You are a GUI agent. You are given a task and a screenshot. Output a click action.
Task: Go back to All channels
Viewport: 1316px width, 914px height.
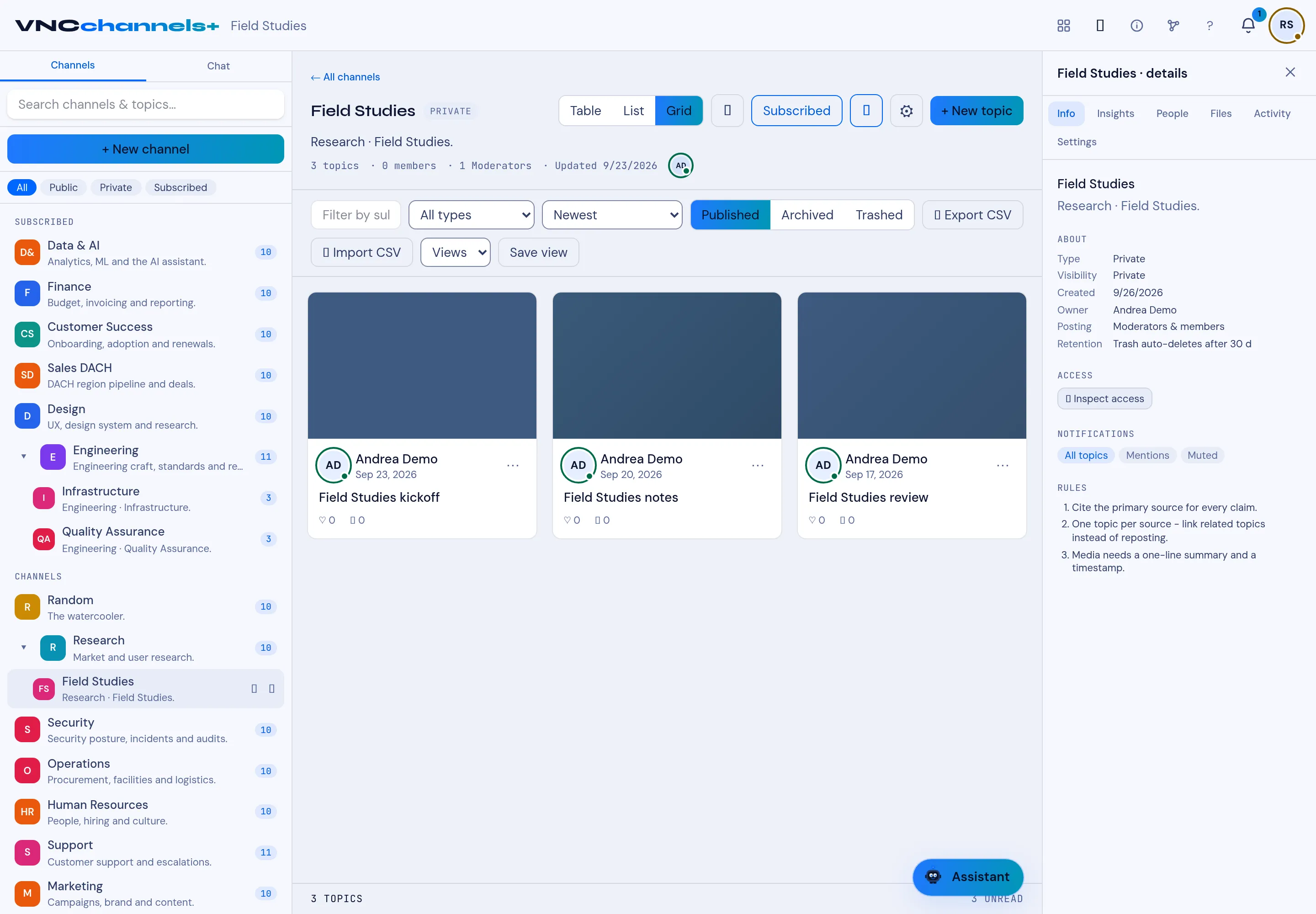coord(345,77)
